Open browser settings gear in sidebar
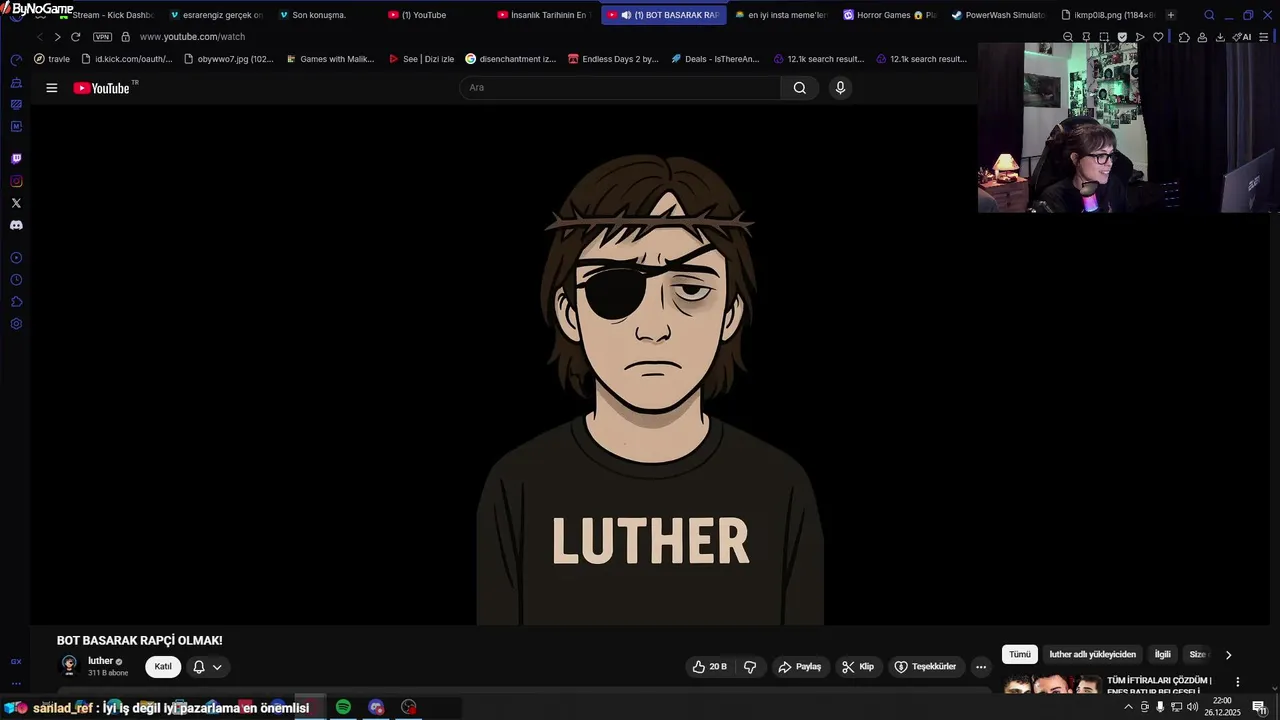The image size is (1280, 720). click(16, 324)
